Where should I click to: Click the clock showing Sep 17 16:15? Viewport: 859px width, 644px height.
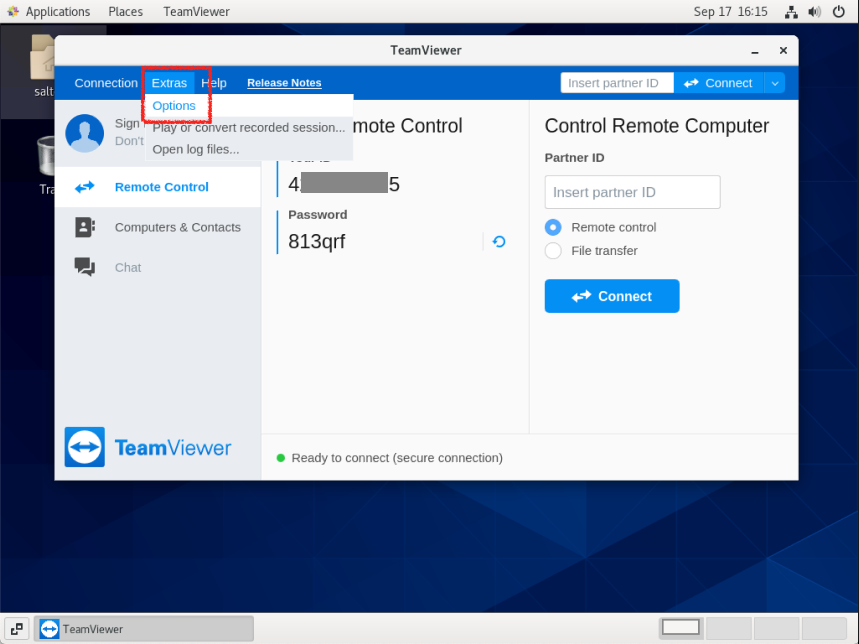coord(730,12)
